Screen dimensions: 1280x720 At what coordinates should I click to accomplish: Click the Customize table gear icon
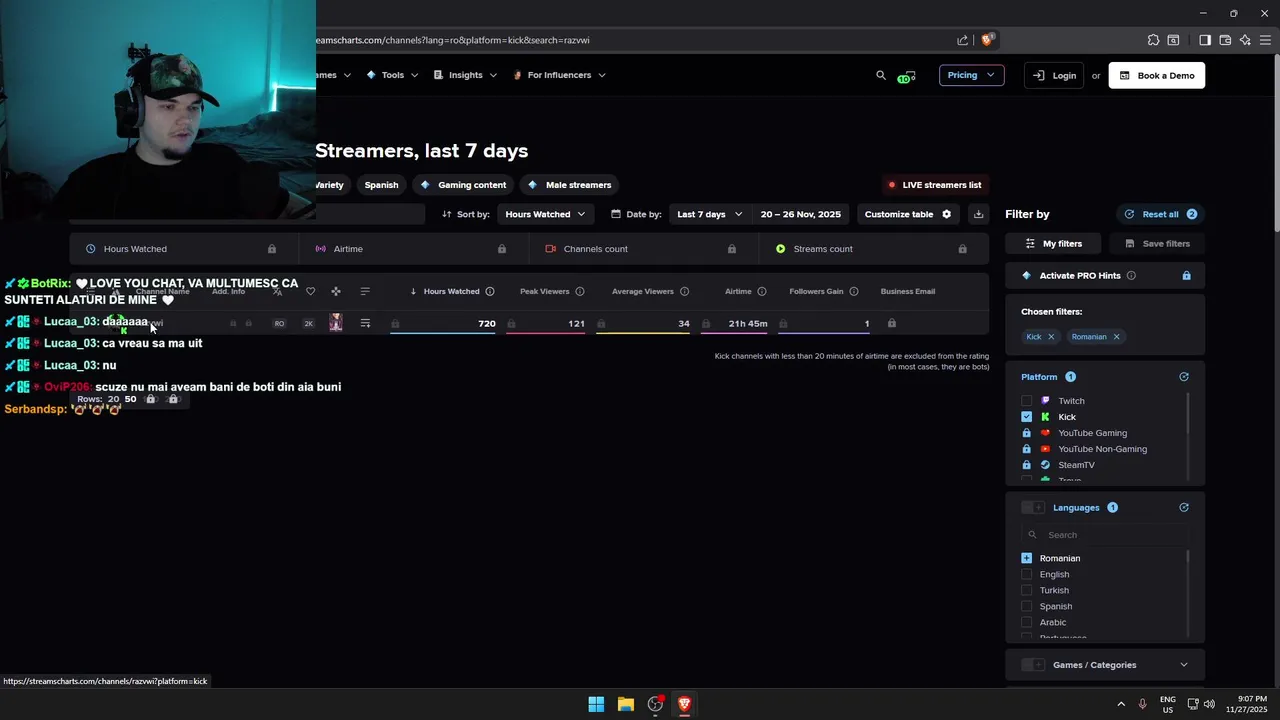[947, 214]
